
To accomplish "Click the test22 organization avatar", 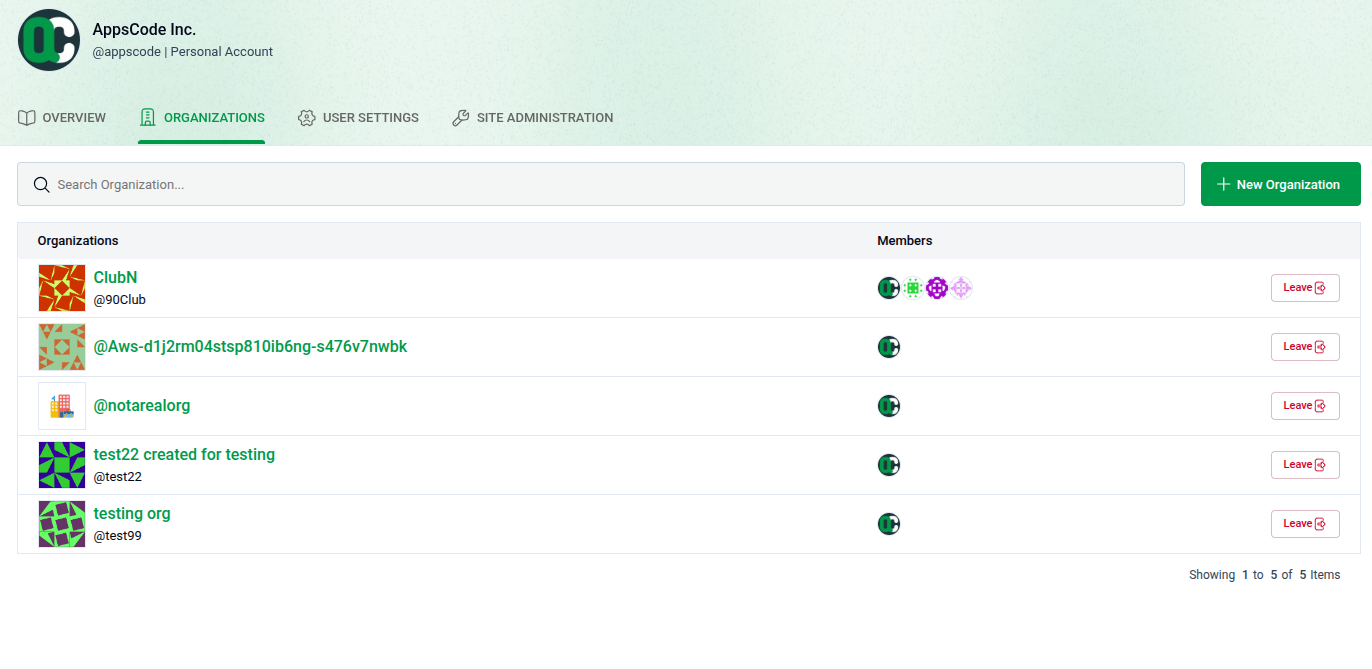I will coord(61,464).
